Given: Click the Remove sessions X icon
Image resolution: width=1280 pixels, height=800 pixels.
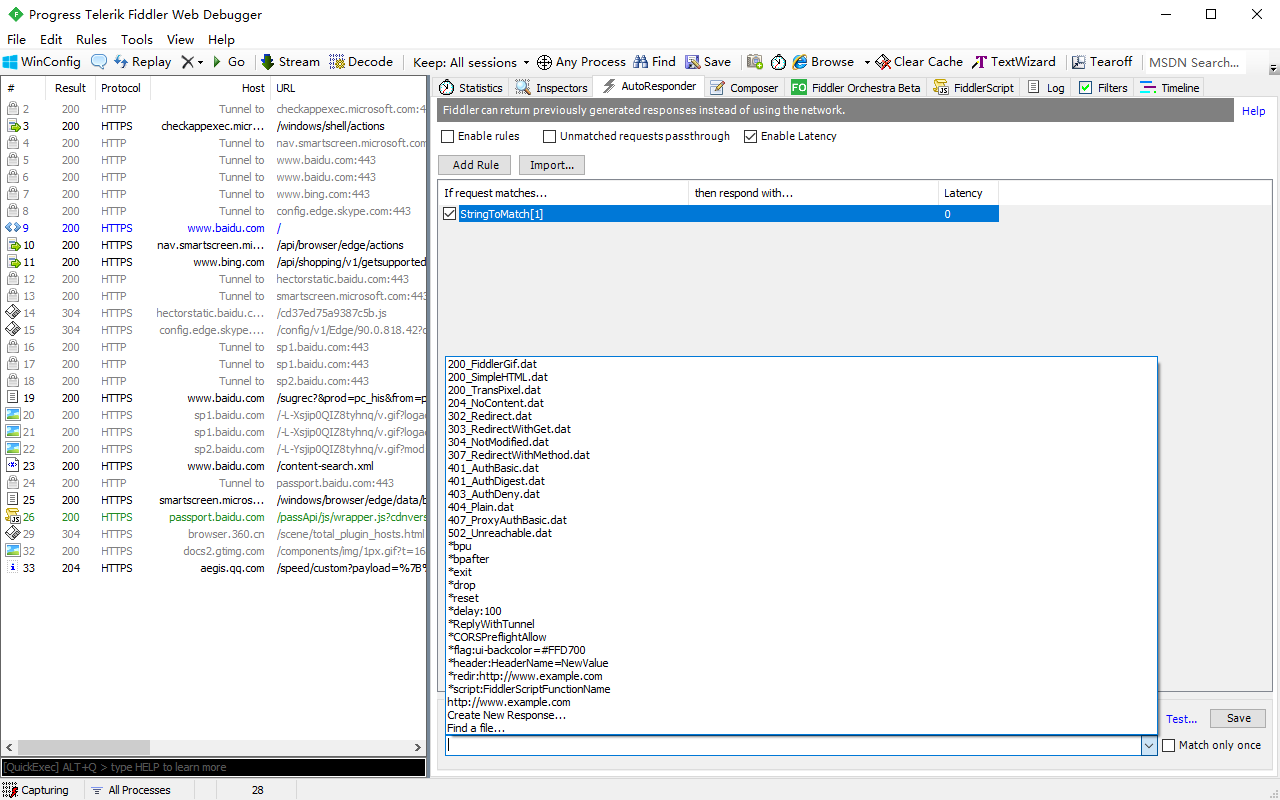Looking at the screenshot, I should (187, 62).
